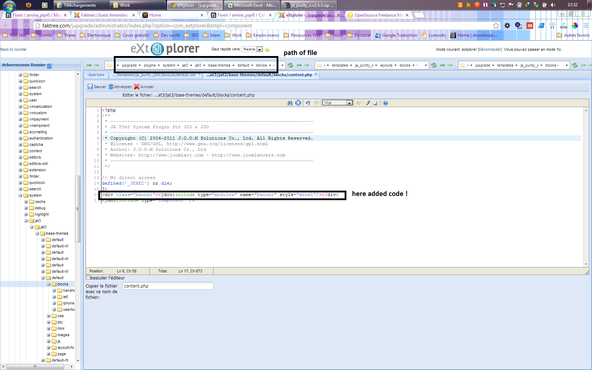Open the 'Lumosity' bookmark

(x=434, y=35)
